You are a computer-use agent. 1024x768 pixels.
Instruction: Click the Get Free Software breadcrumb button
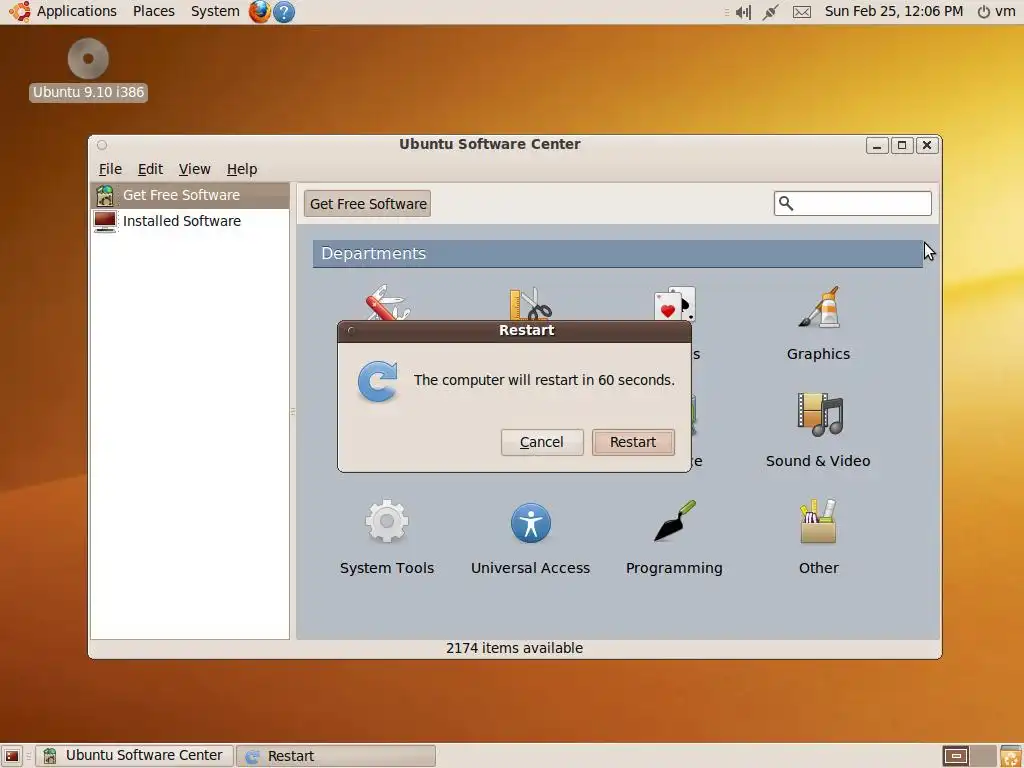(x=367, y=204)
